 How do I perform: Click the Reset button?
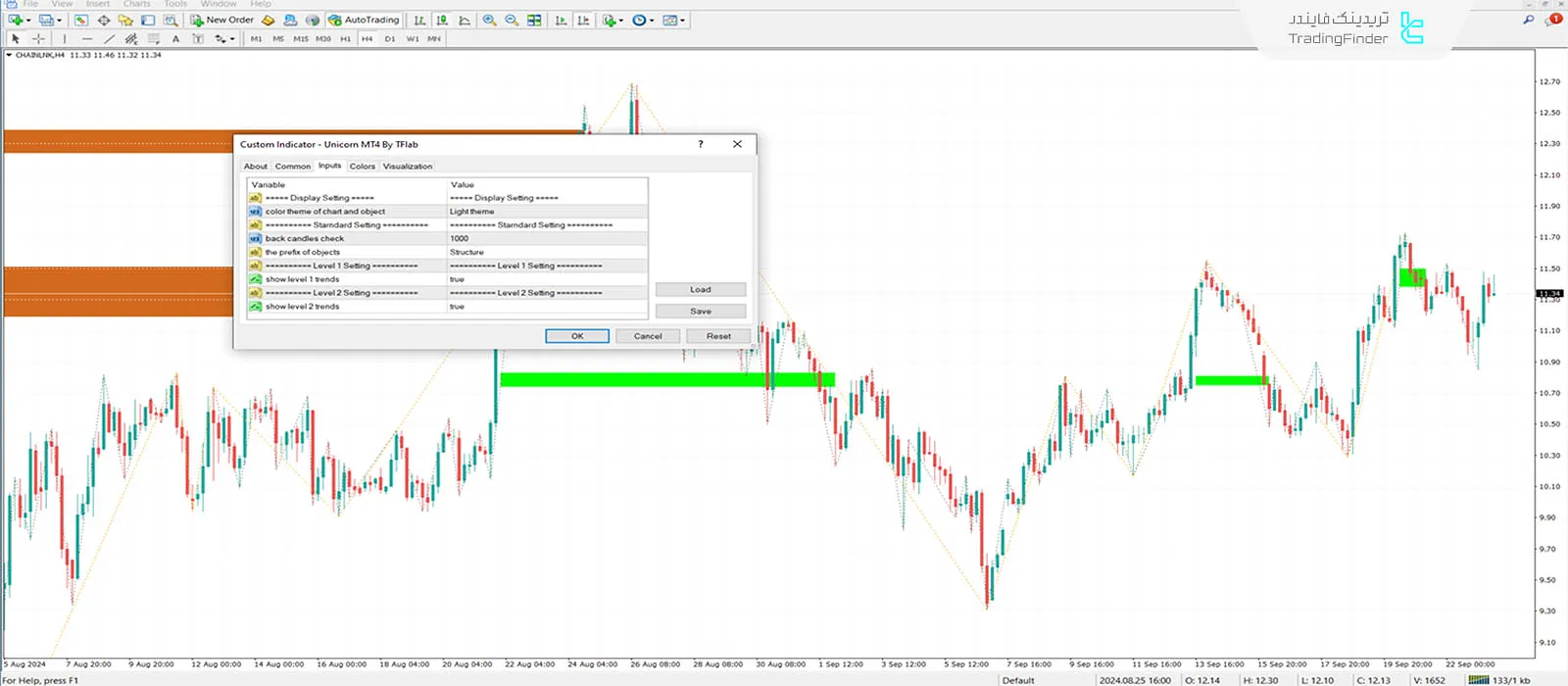tap(718, 336)
